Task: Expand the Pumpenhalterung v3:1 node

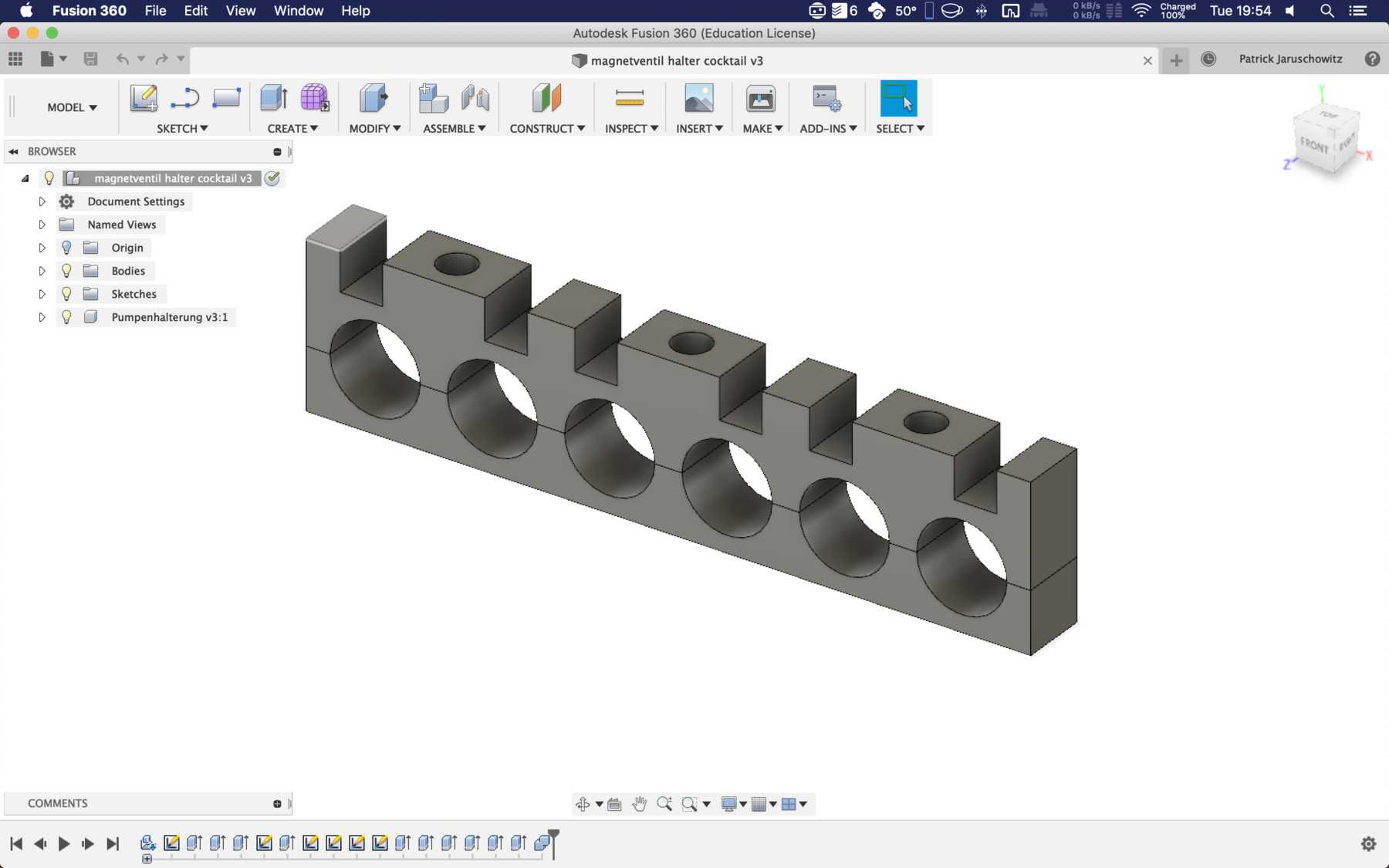Action: tap(42, 317)
